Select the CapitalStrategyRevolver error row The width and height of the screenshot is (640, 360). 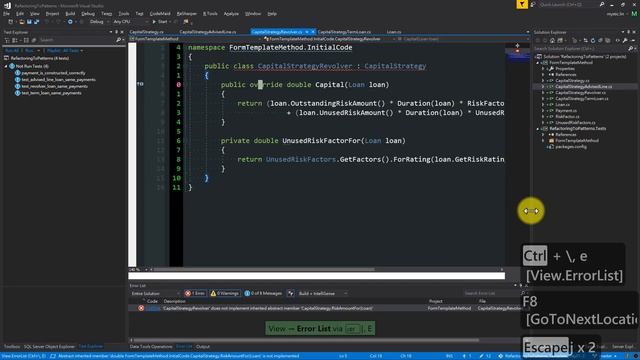tap(325, 308)
